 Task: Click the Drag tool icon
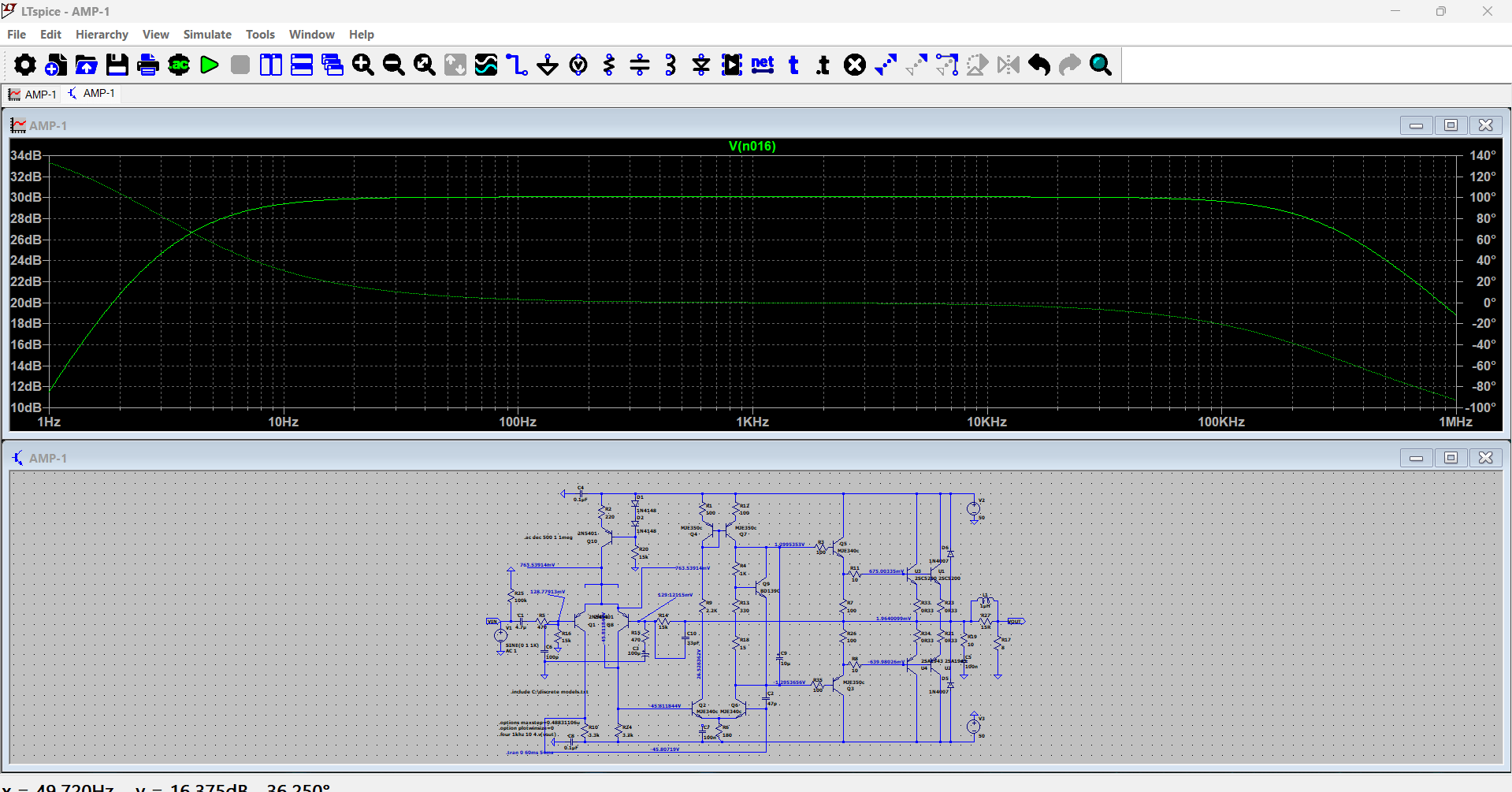click(x=947, y=65)
